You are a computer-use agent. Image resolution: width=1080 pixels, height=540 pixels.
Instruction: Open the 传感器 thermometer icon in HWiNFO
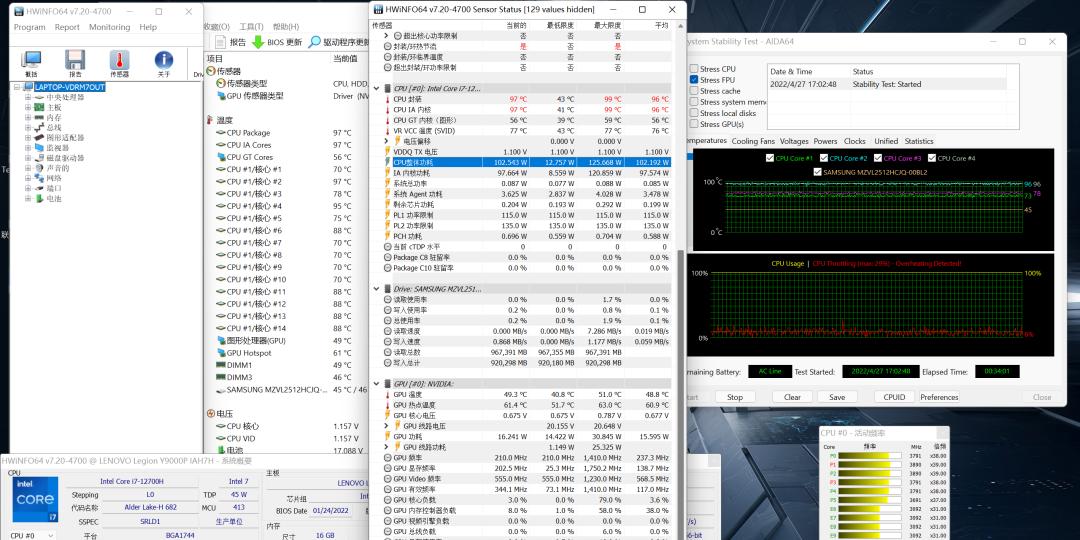click(x=119, y=59)
